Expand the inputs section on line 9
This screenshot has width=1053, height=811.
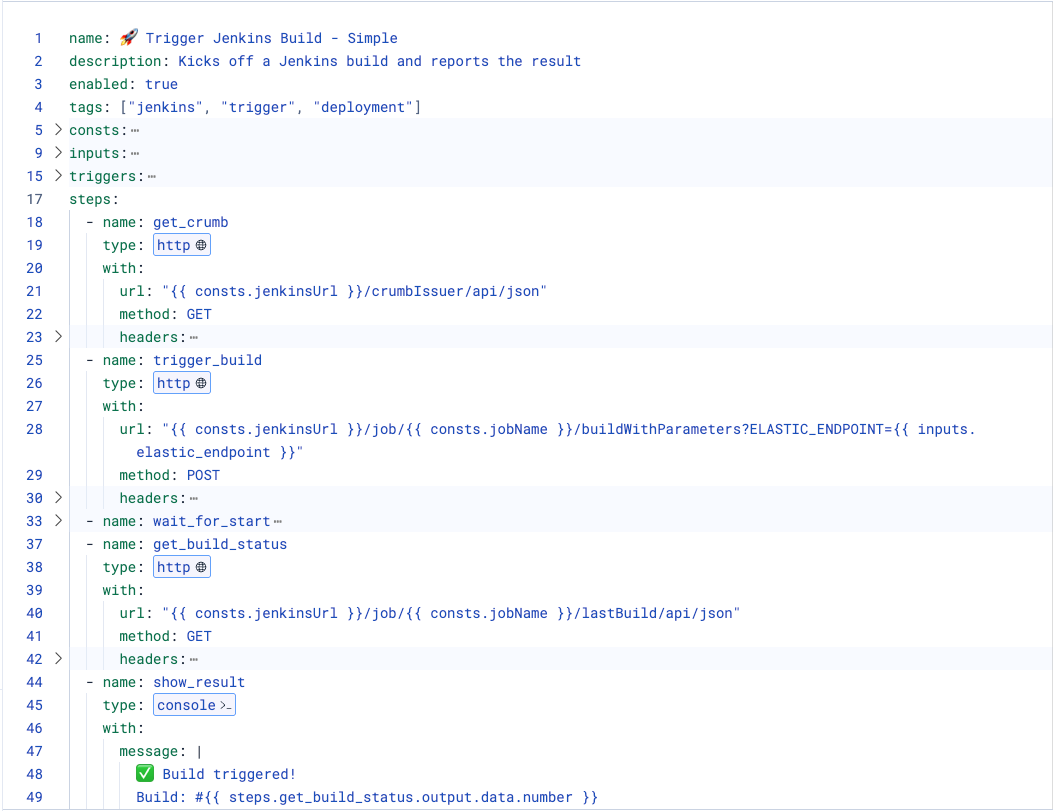[x=57, y=153]
